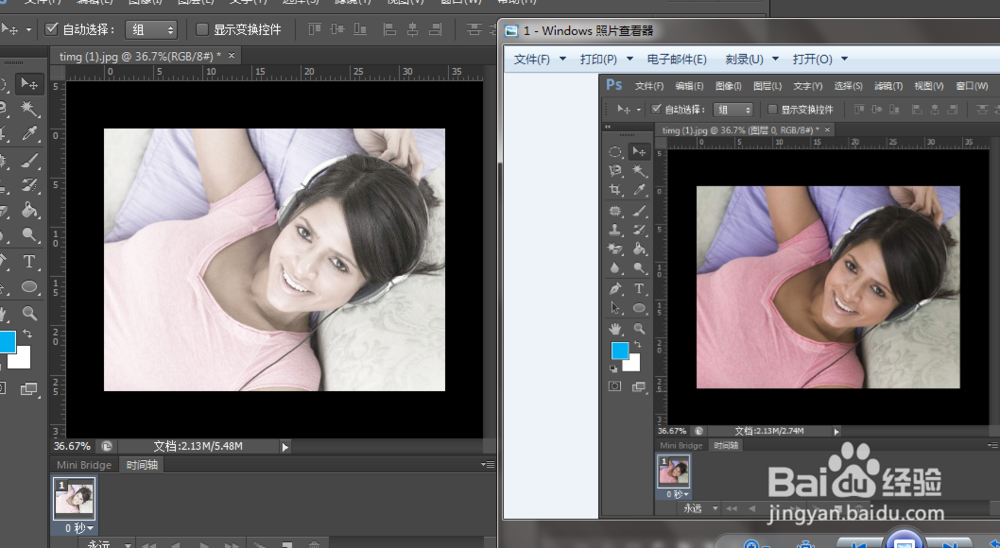The image size is (1000, 548).
Task: Toggle the 自动选择 checkbox in left options bar
Action: [x=53, y=30]
